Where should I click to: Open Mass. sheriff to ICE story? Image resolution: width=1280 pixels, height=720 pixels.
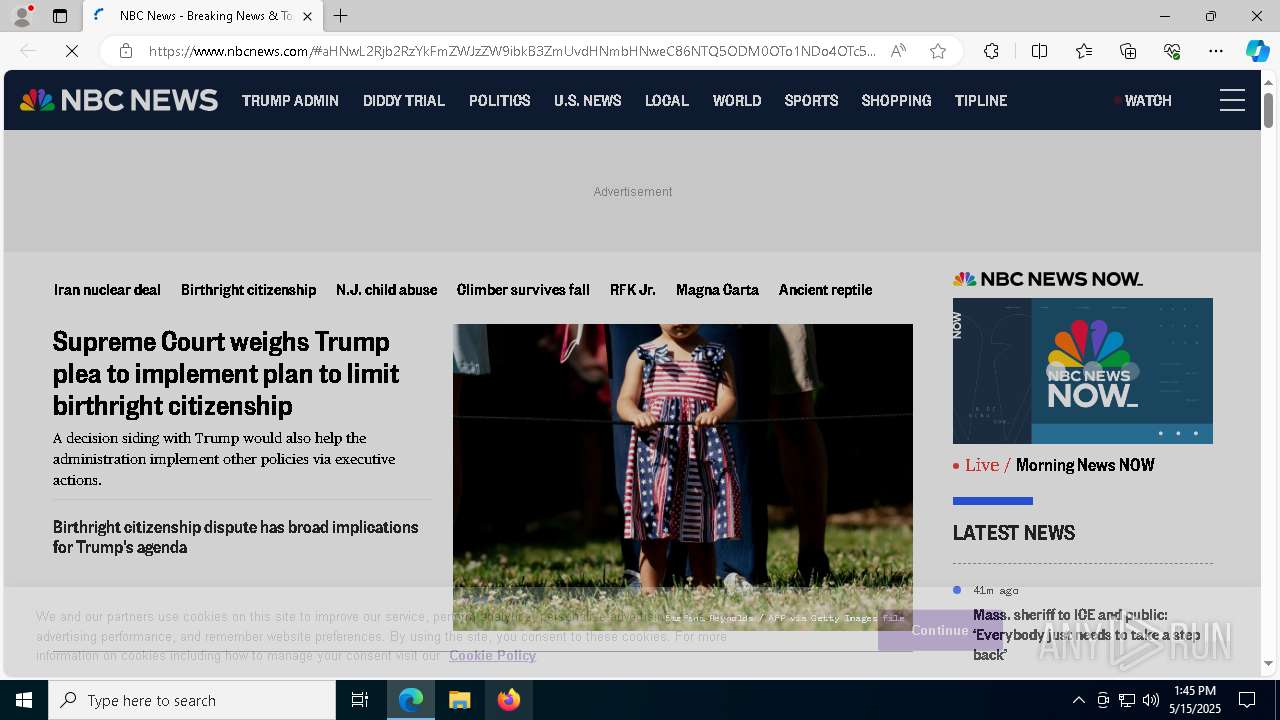pos(1087,634)
